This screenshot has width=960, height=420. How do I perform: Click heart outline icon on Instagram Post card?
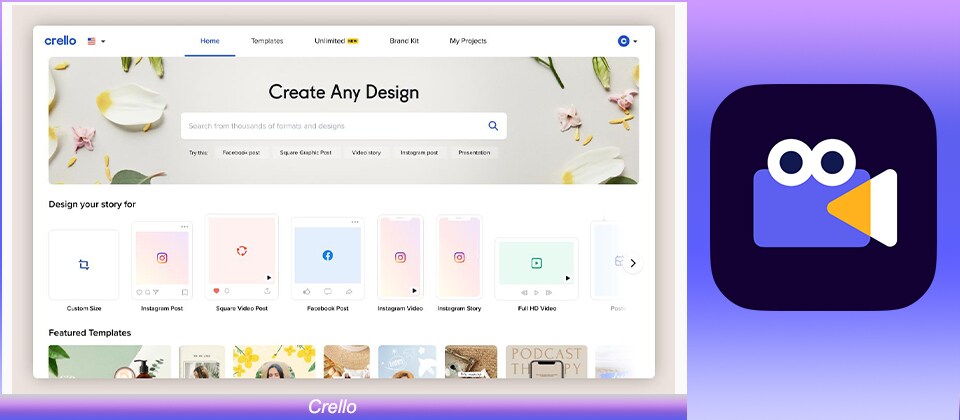coord(139,292)
